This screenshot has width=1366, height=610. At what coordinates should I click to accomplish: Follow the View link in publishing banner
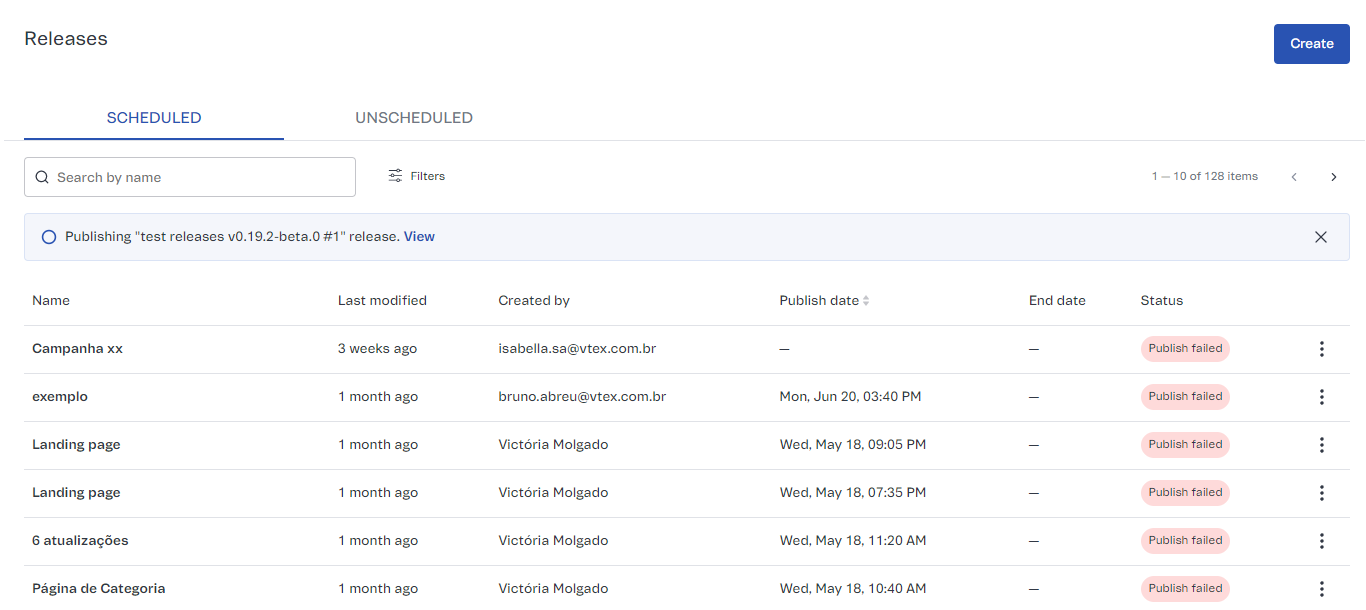(x=419, y=237)
